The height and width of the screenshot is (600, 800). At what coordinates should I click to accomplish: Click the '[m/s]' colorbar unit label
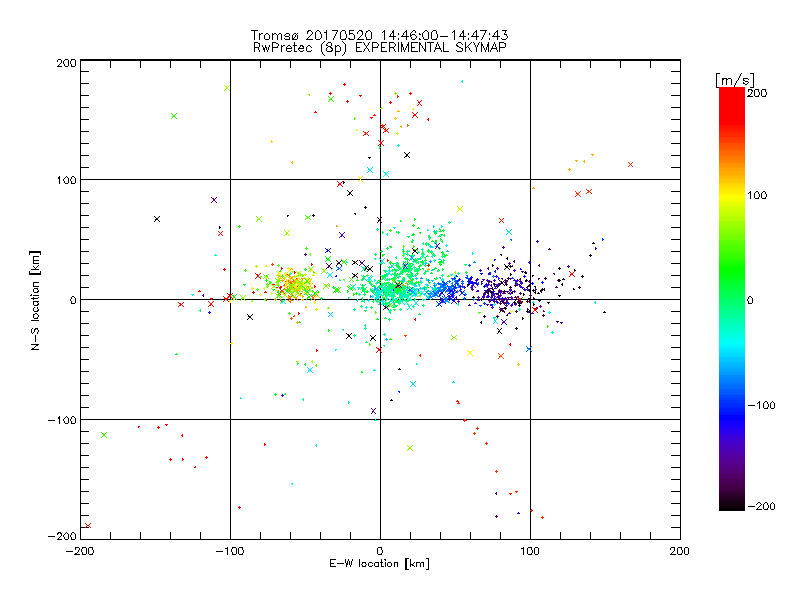coord(735,80)
